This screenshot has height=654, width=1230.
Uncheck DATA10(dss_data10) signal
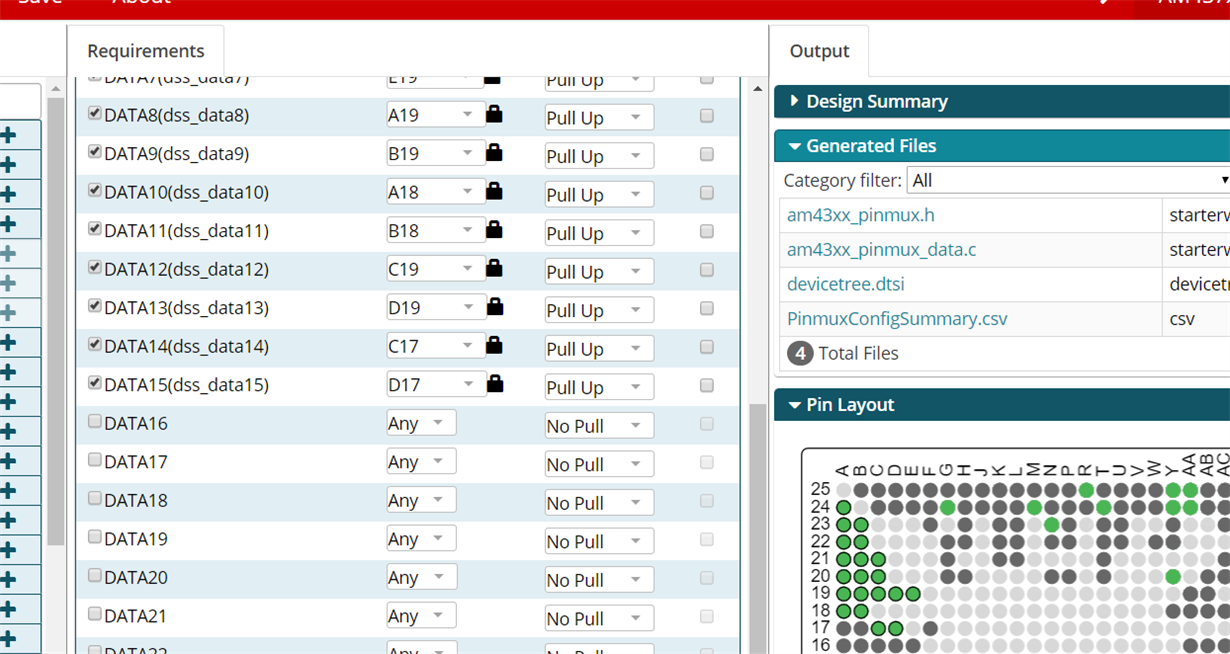(95, 190)
